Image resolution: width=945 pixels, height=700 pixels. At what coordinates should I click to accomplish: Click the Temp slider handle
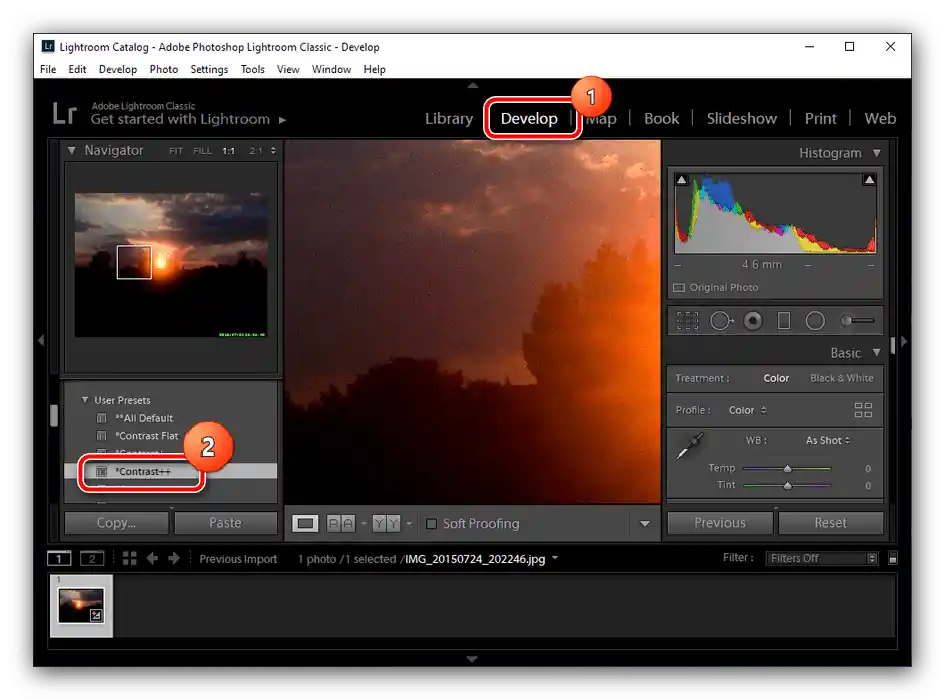click(x=787, y=468)
